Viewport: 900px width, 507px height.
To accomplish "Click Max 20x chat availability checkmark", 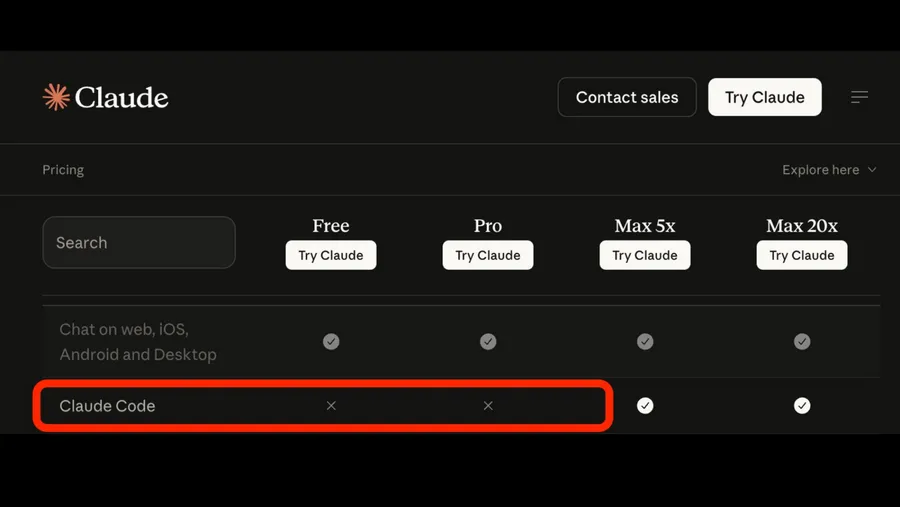I will tap(802, 342).
